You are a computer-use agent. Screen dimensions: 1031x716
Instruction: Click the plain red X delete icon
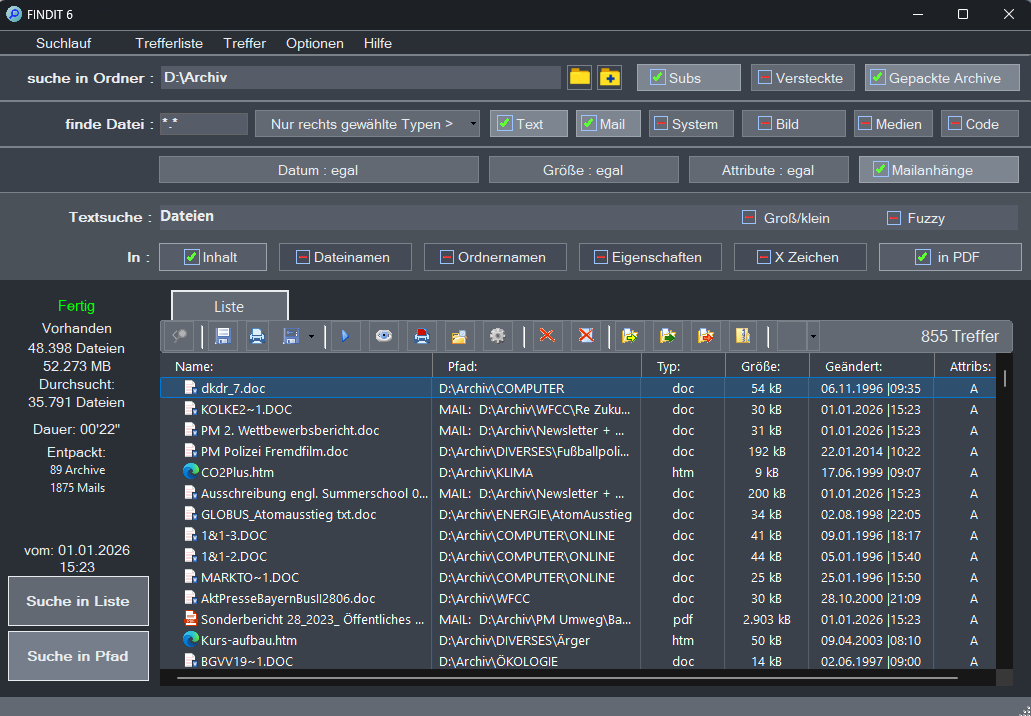[547, 337]
